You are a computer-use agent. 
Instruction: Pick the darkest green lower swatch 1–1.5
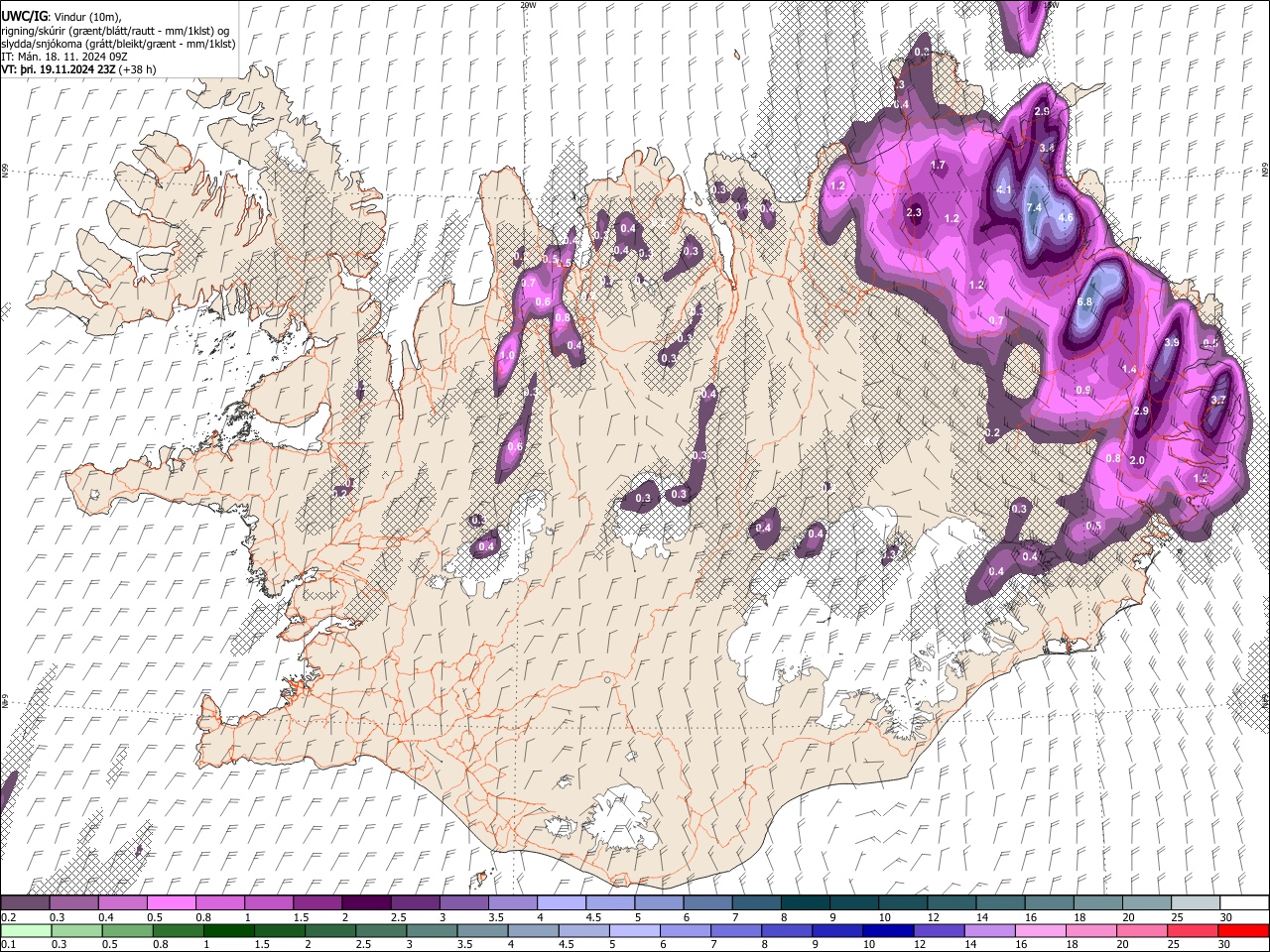click(228, 931)
